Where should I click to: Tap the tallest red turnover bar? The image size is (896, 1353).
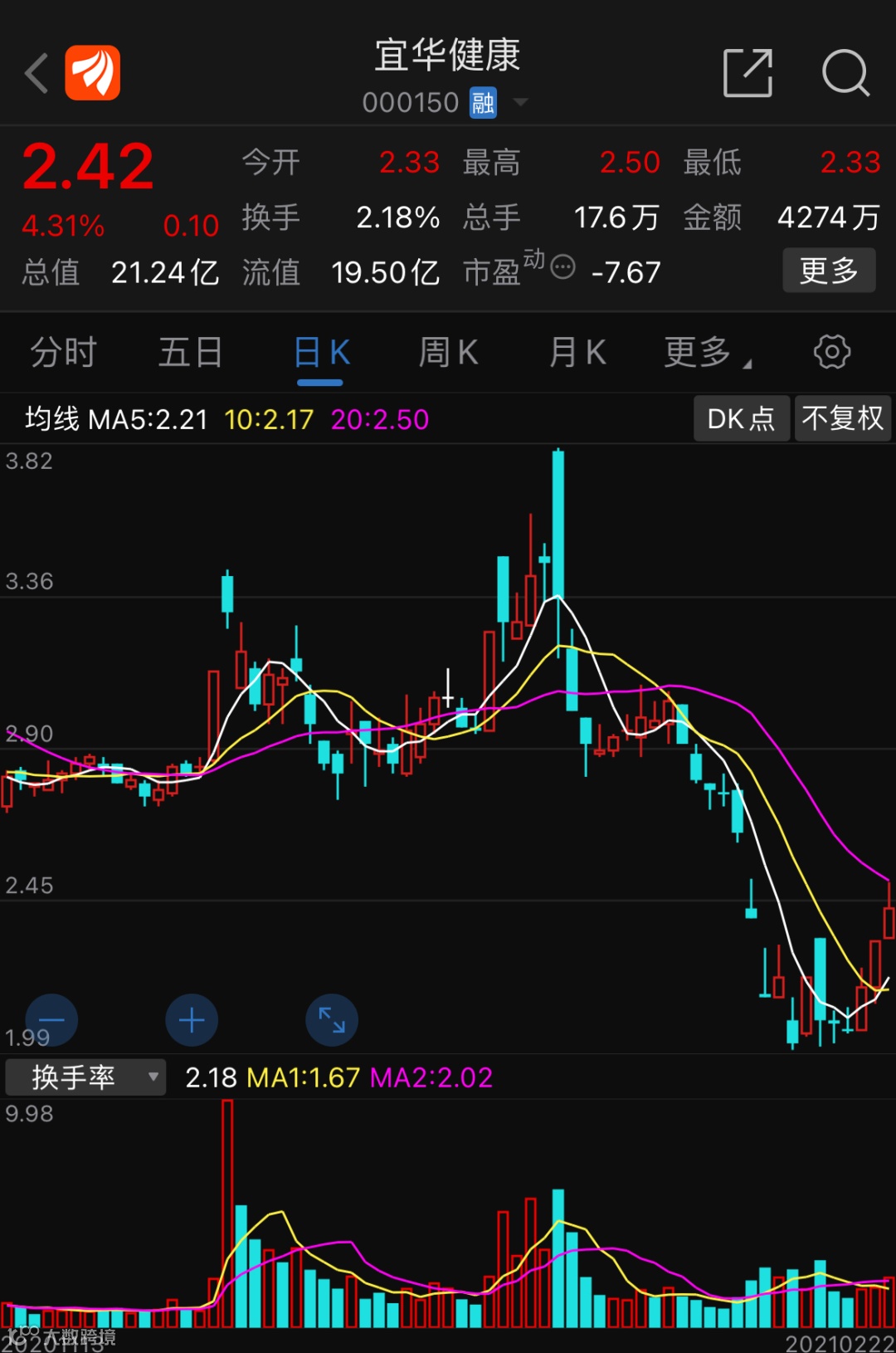click(x=227, y=1213)
